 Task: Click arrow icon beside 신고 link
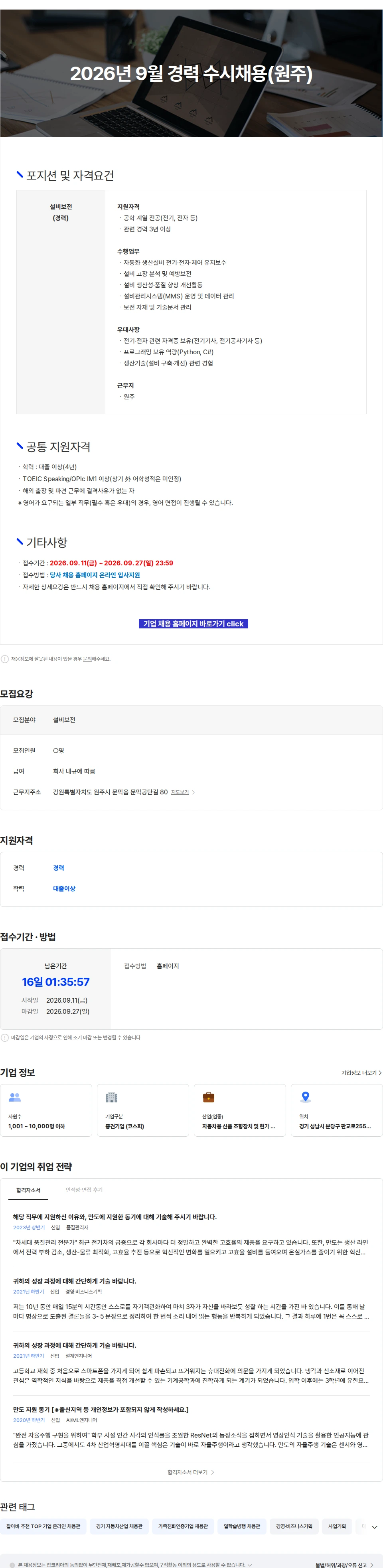pos(372,1565)
